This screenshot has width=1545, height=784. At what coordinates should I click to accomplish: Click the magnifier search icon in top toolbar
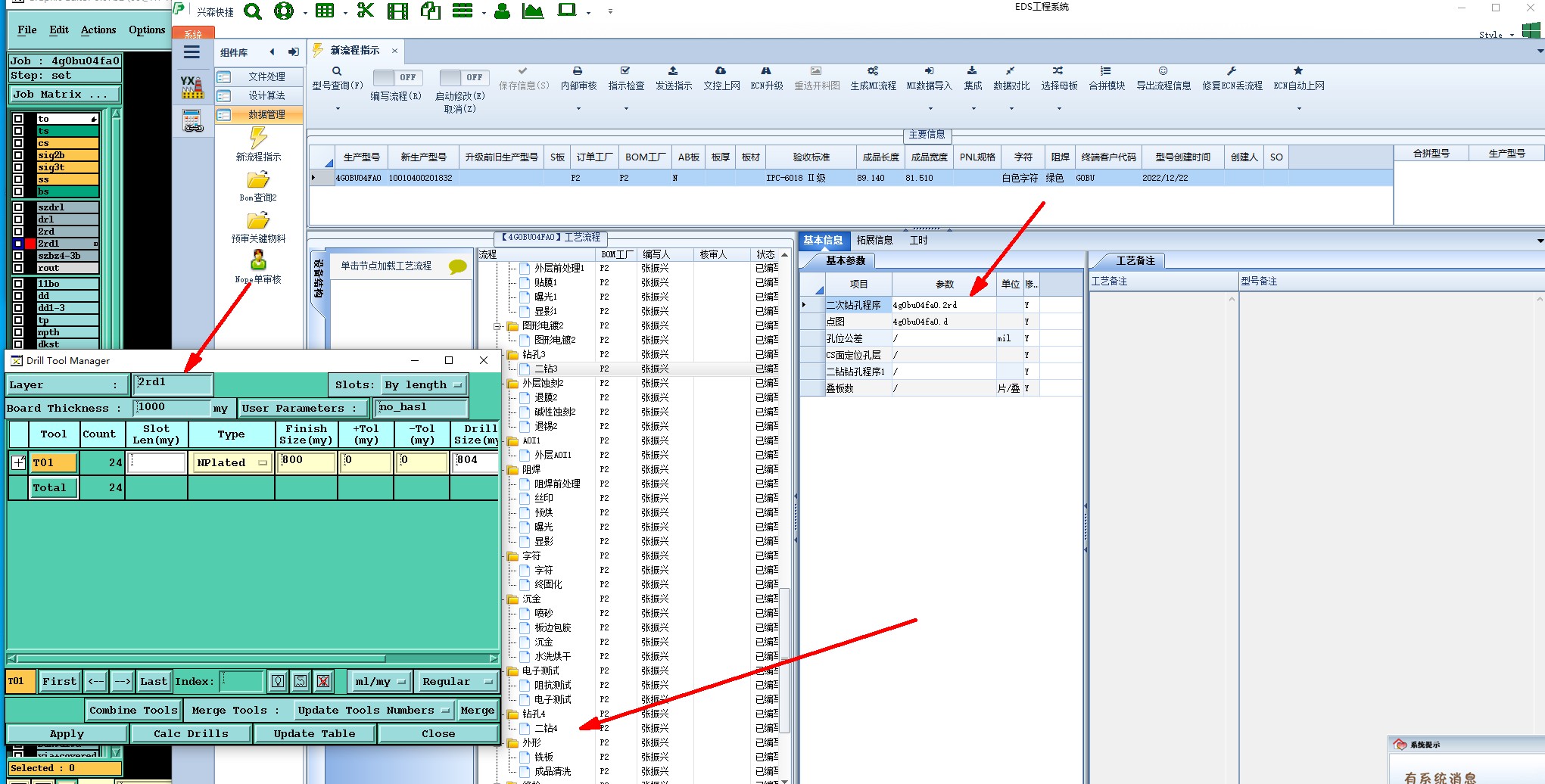(x=253, y=11)
